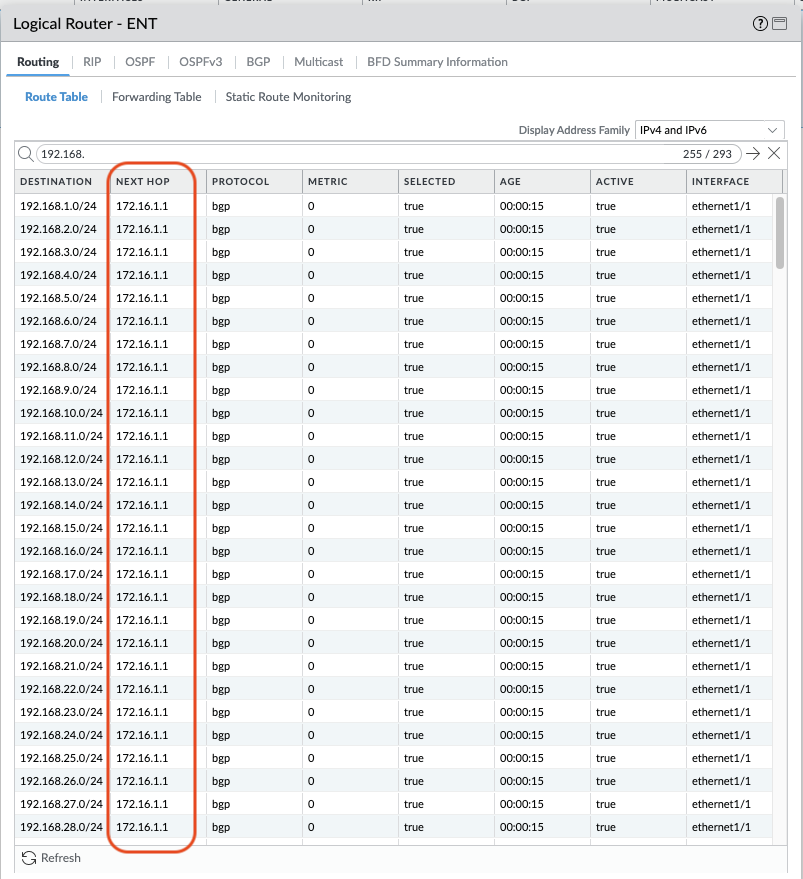The width and height of the screenshot is (803, 879).
Task: Open the Display Address Family dropdown
Action: pos(709,130)
